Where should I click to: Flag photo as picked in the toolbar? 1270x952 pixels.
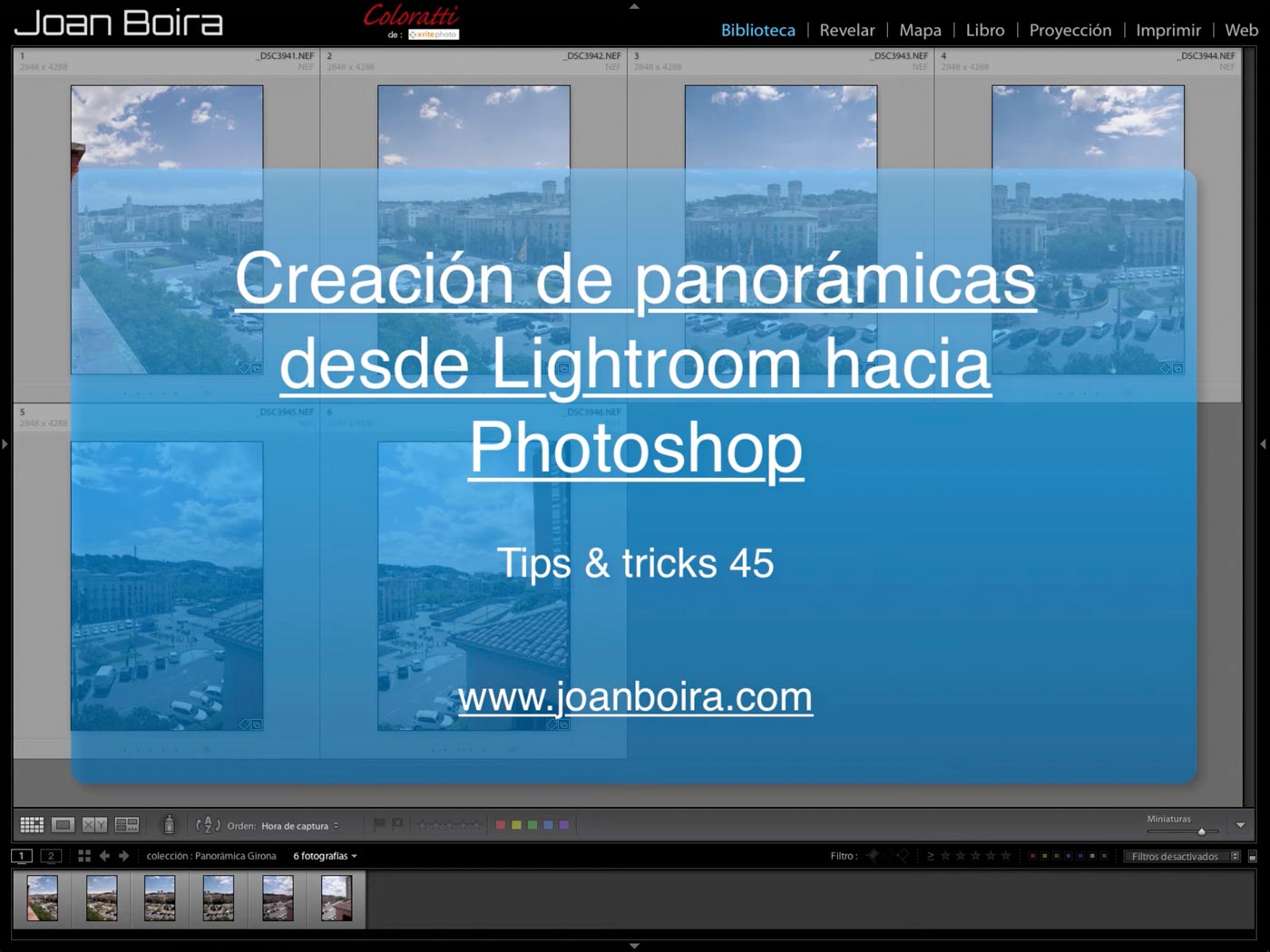point(379,824)
